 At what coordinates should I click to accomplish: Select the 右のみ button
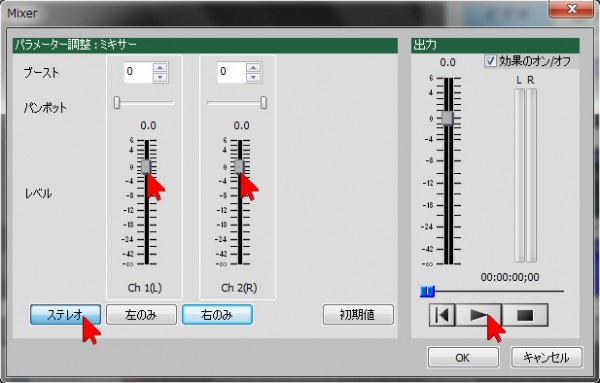point(217,315)
